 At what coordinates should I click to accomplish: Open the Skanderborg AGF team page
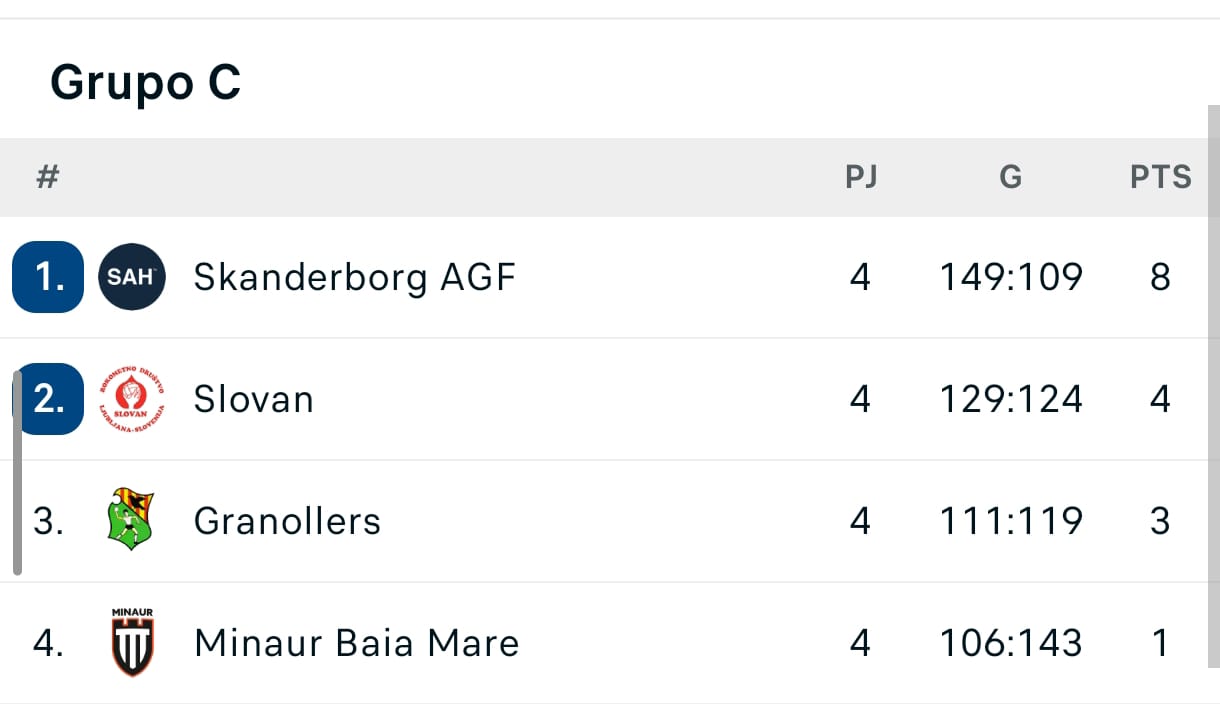pyautogui.click(x=352, y=277)
